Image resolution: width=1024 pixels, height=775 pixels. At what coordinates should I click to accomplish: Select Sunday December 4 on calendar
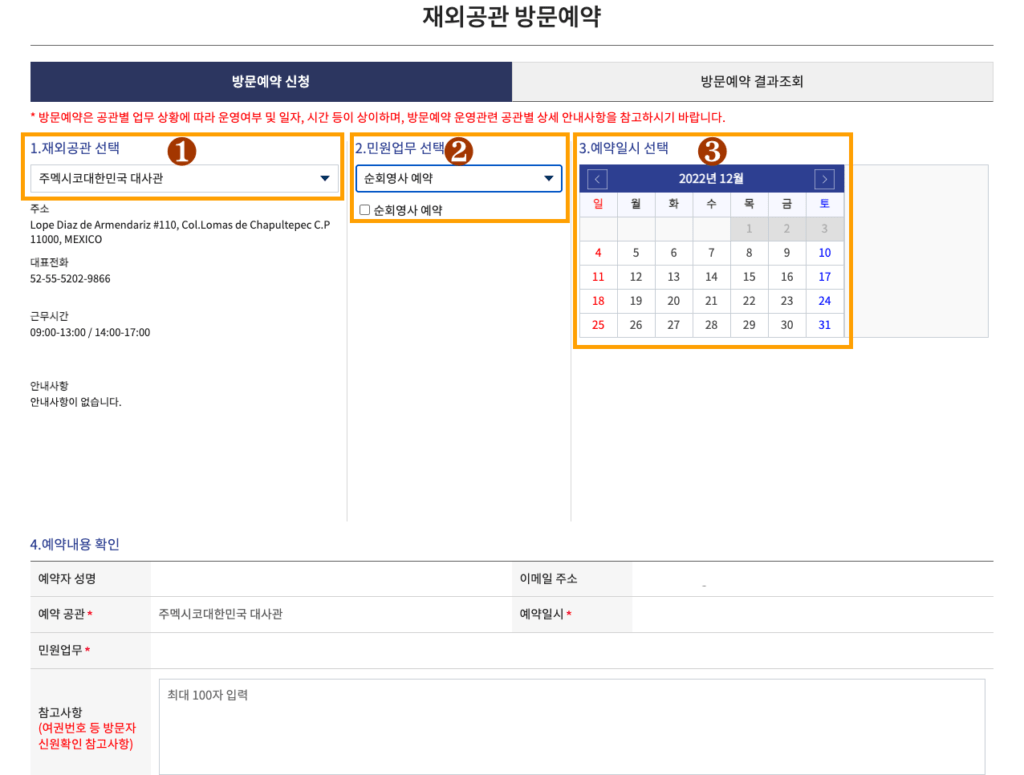pyautogui.click(x=598, y=253)
